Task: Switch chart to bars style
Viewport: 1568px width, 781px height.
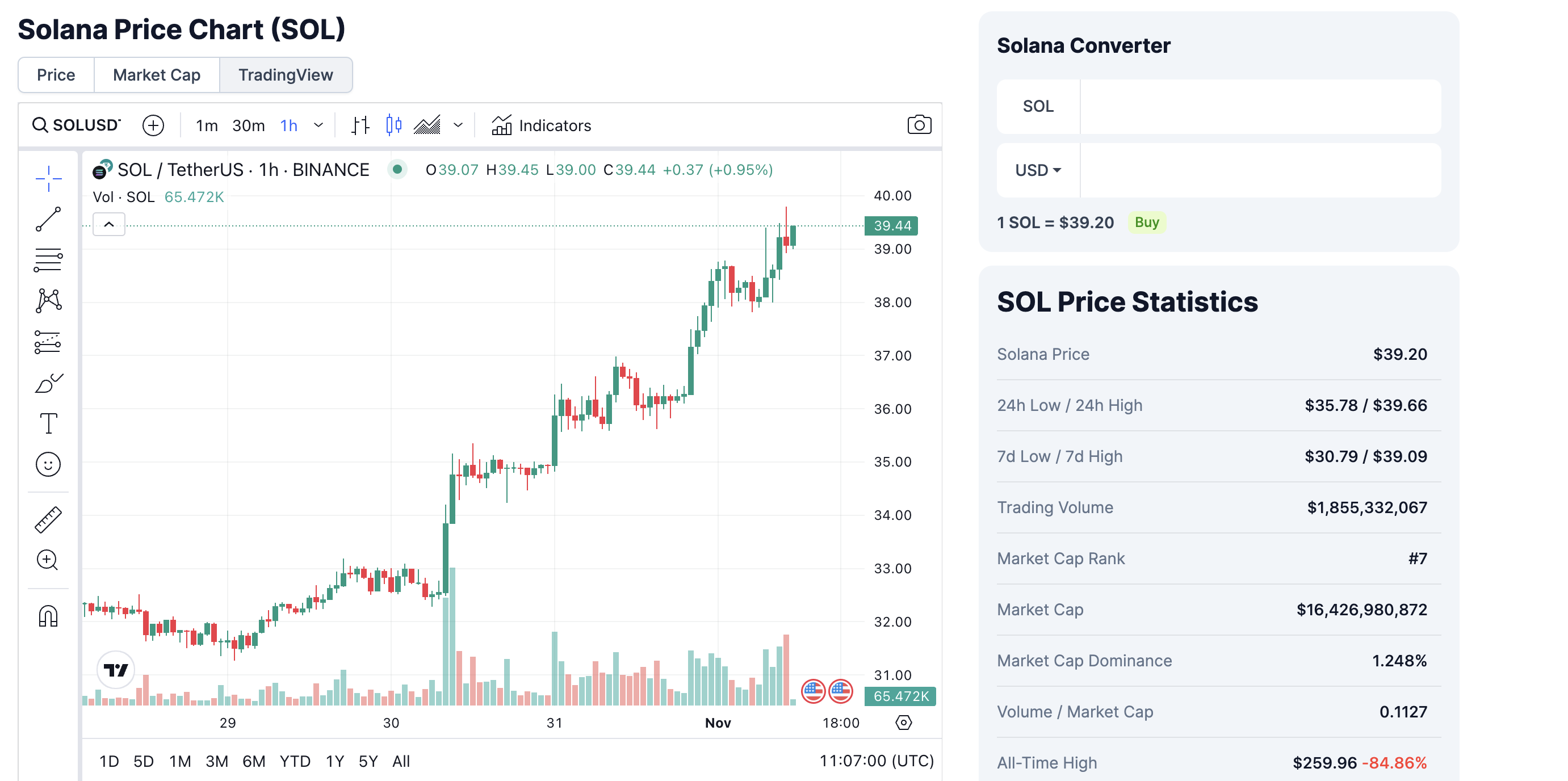Action: tap(360, 125)
